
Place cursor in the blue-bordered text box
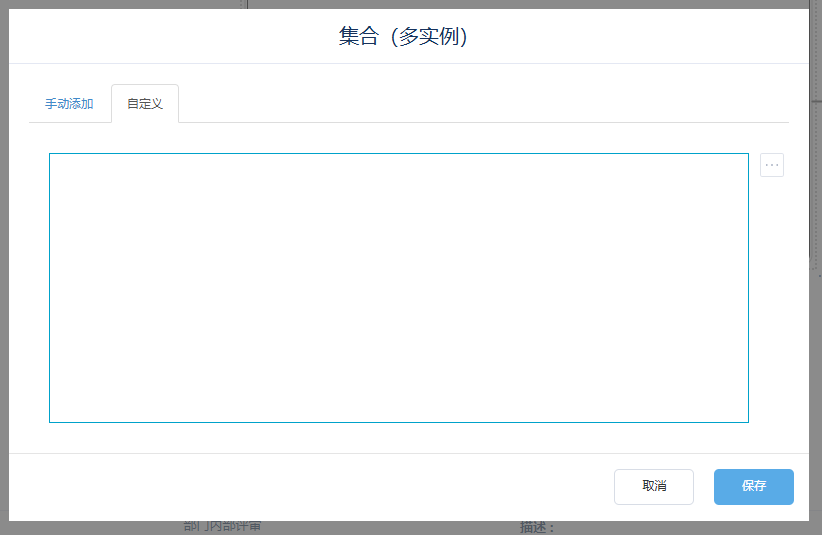[x=398, y=287]
